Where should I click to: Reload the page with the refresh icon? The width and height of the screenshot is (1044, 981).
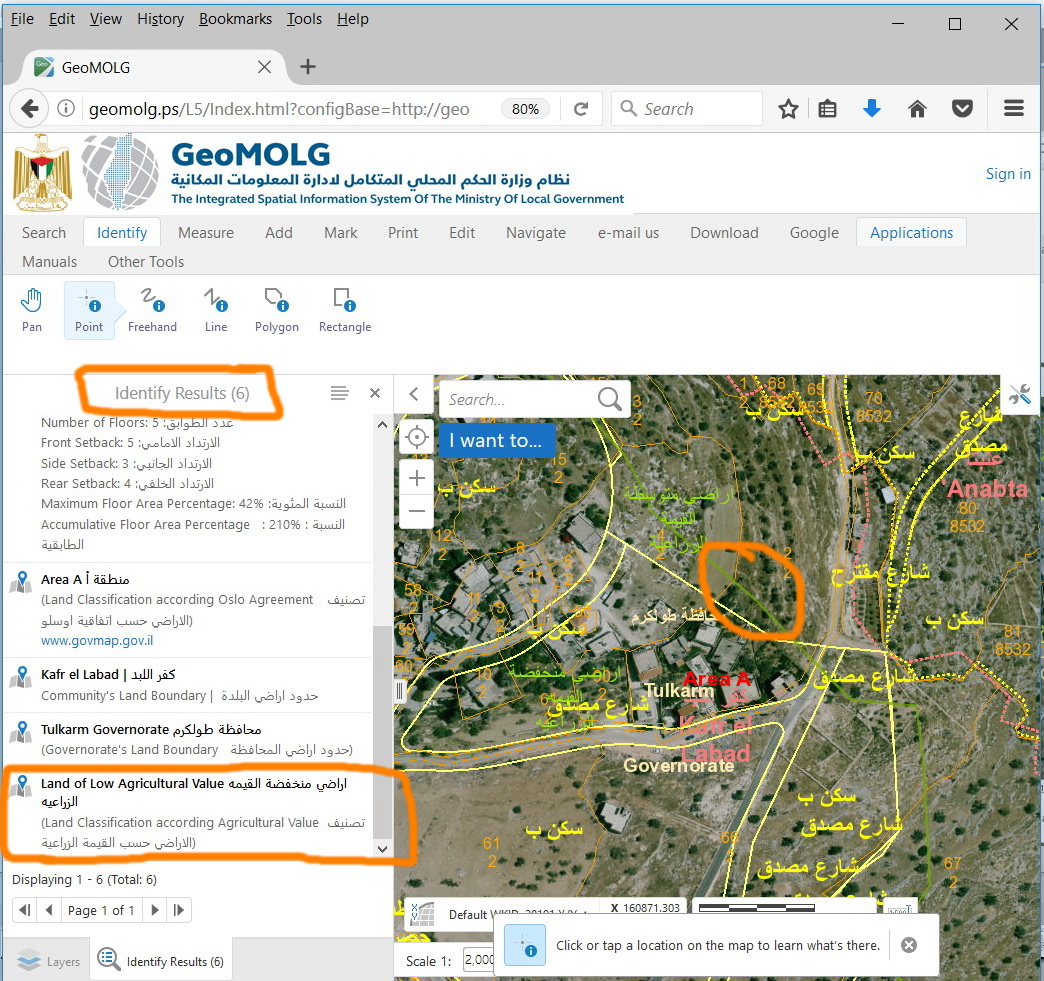tap(581, 109)
